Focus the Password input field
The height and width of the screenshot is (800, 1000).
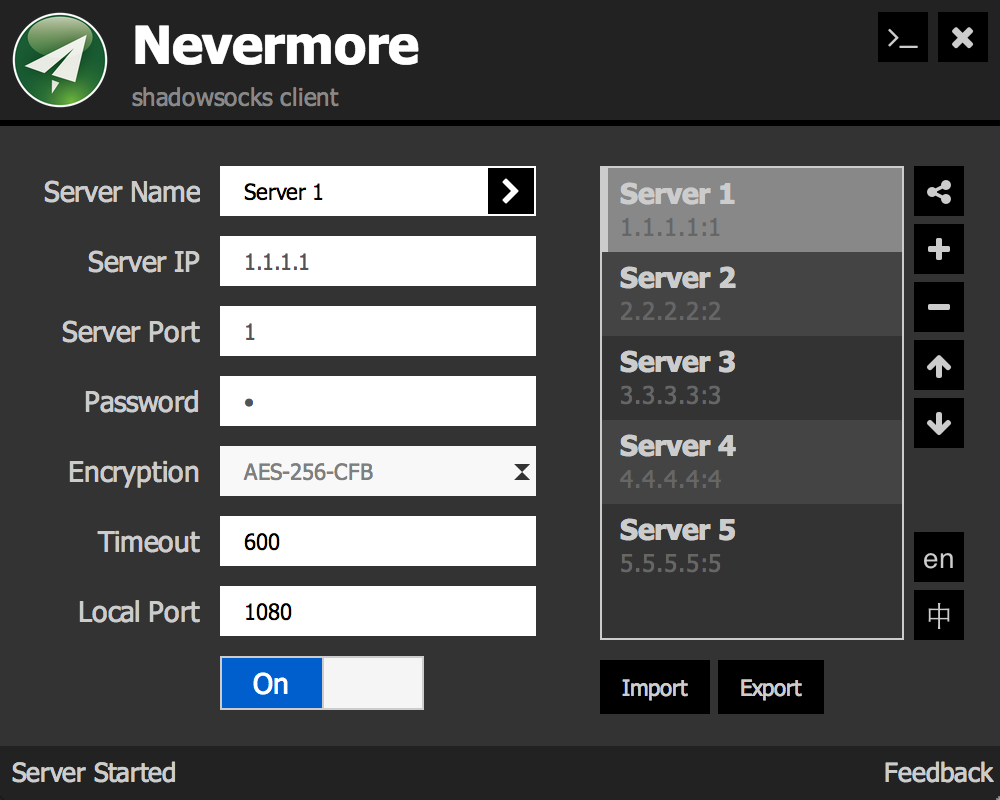pos(378,401)
